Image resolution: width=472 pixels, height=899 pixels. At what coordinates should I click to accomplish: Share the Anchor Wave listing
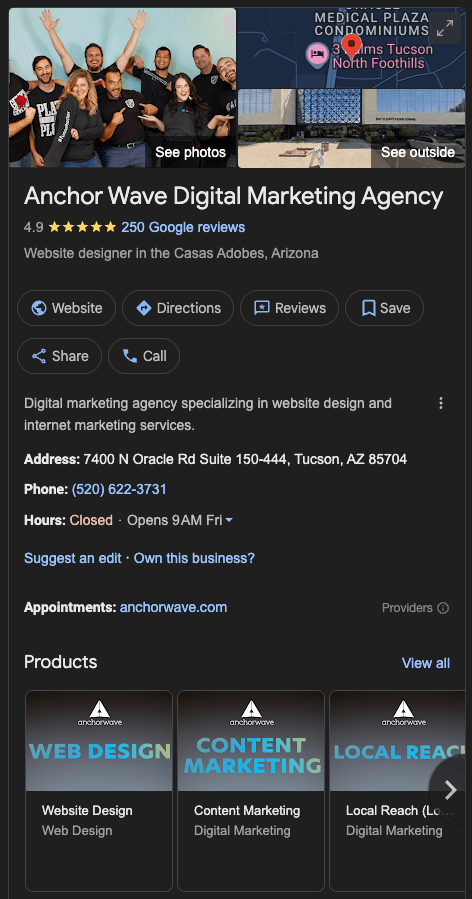[60, 356]
